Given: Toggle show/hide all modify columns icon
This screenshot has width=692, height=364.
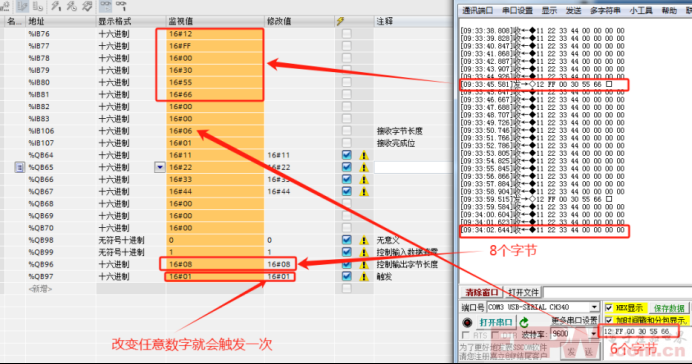Looking at the screenshot, I should [23, 6].
